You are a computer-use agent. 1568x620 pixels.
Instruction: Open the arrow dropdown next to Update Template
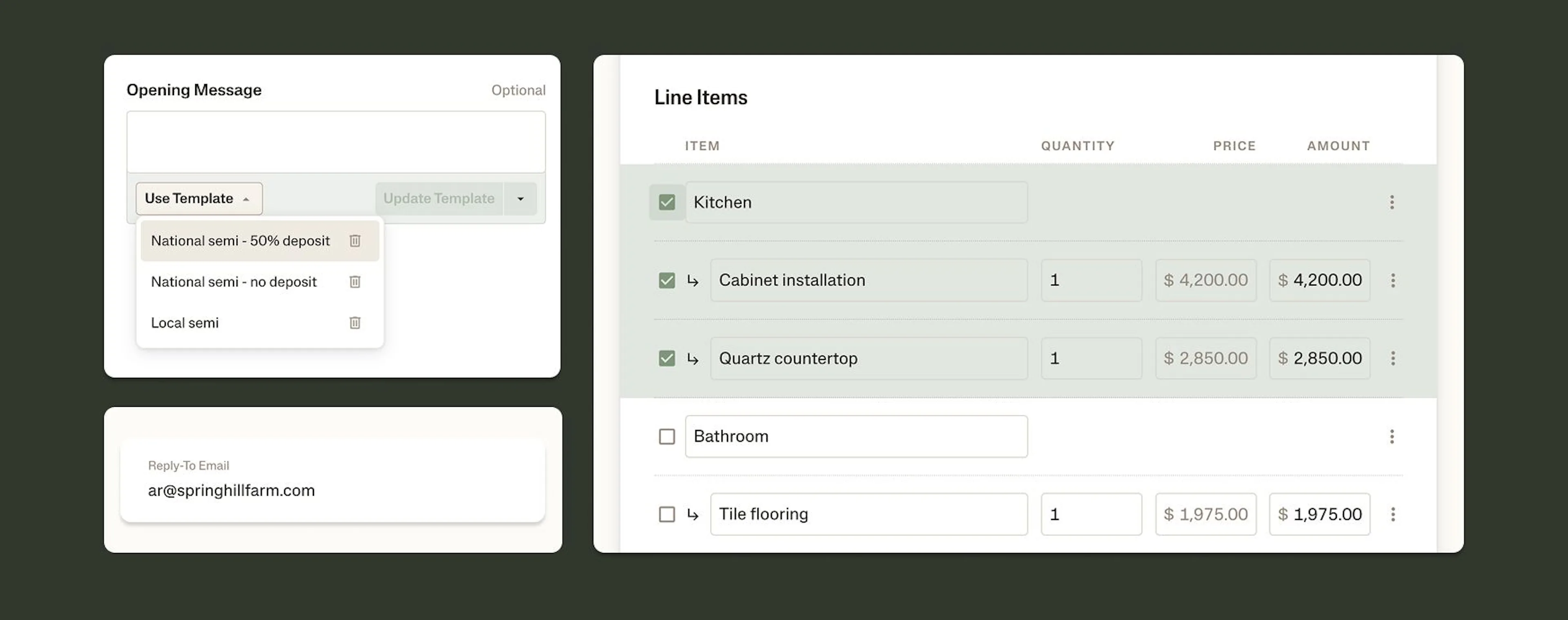[521, 198]
